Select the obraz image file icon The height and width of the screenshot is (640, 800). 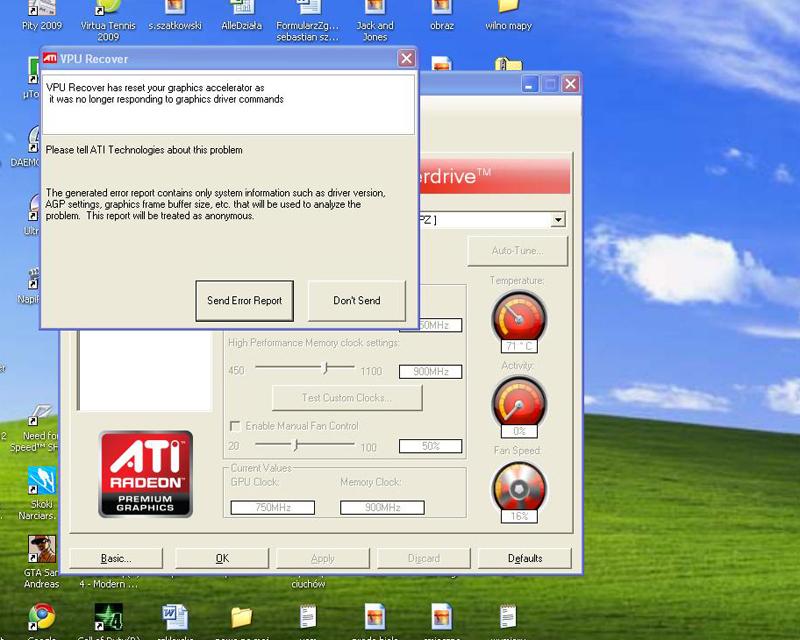click(x=442, y=14)
